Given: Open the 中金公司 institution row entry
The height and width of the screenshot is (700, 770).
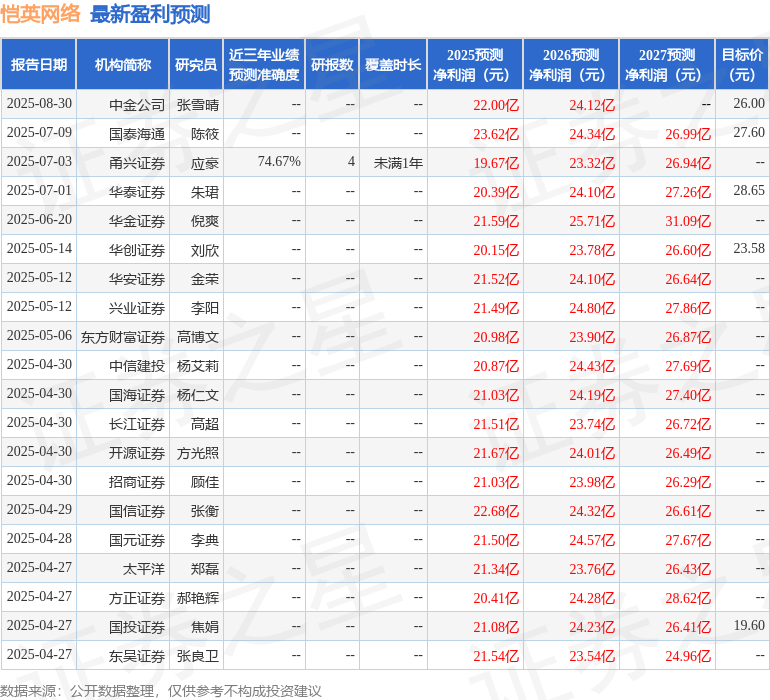Looking at the screenshot, I should click(x=137, y=104).
